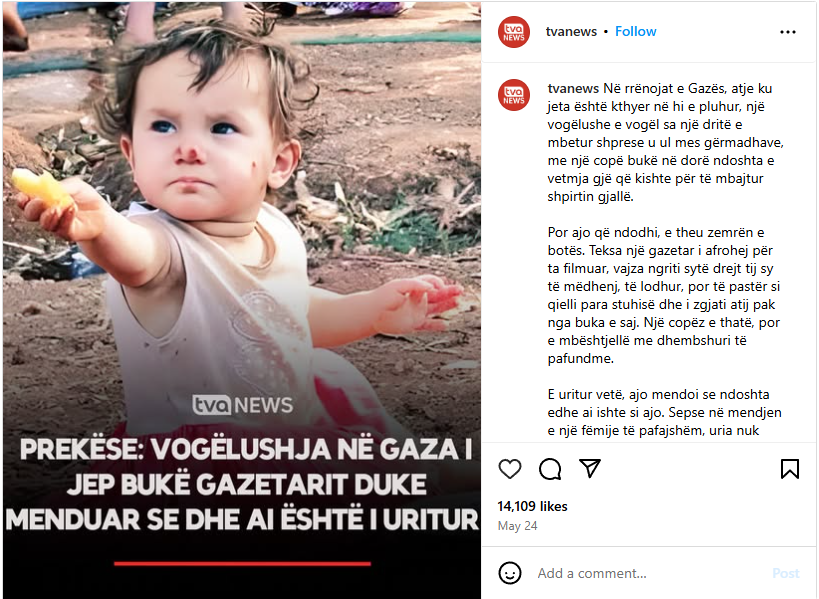Open comments via the speech bubble icon
The image size is (819, 599).
click(550, 468)
